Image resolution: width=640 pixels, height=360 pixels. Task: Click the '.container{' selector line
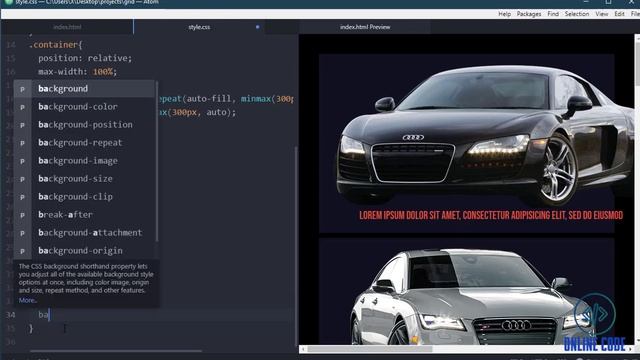pyautogui.click(x=56, y=44)
